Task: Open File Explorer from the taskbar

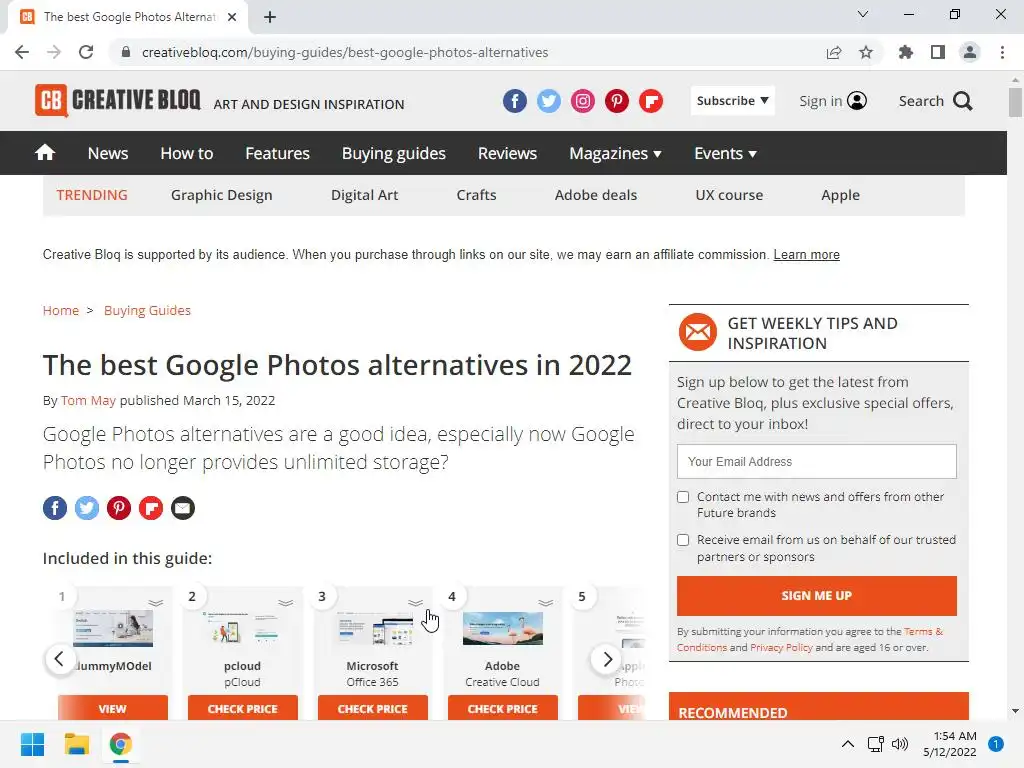Action: [76, 744]
